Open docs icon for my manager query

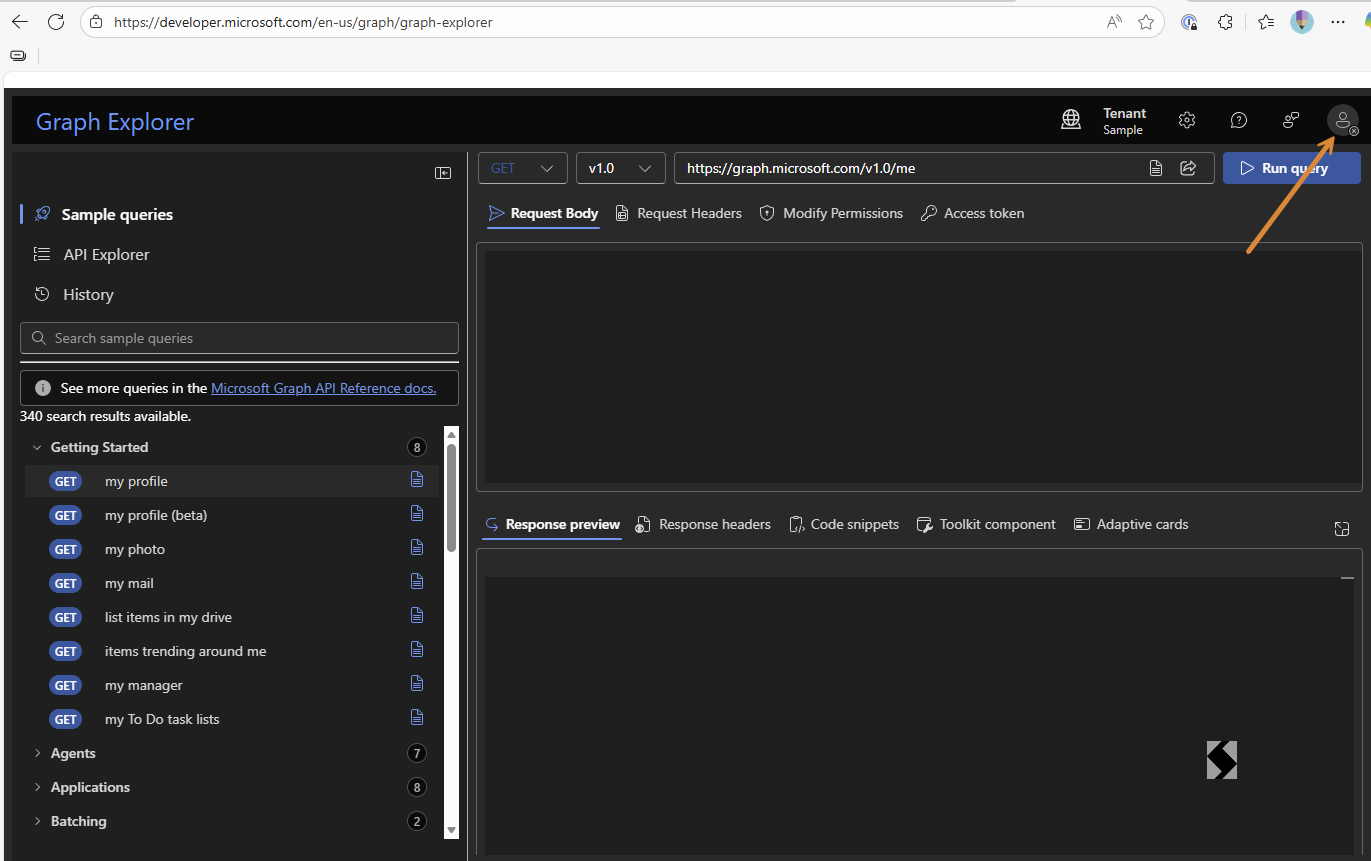[x=417, y=684]
